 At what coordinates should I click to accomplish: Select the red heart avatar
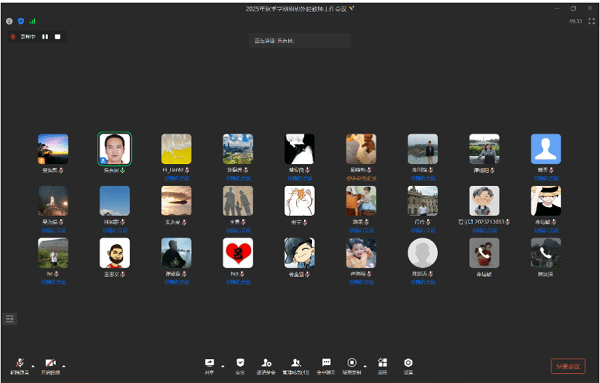point(238,253)
